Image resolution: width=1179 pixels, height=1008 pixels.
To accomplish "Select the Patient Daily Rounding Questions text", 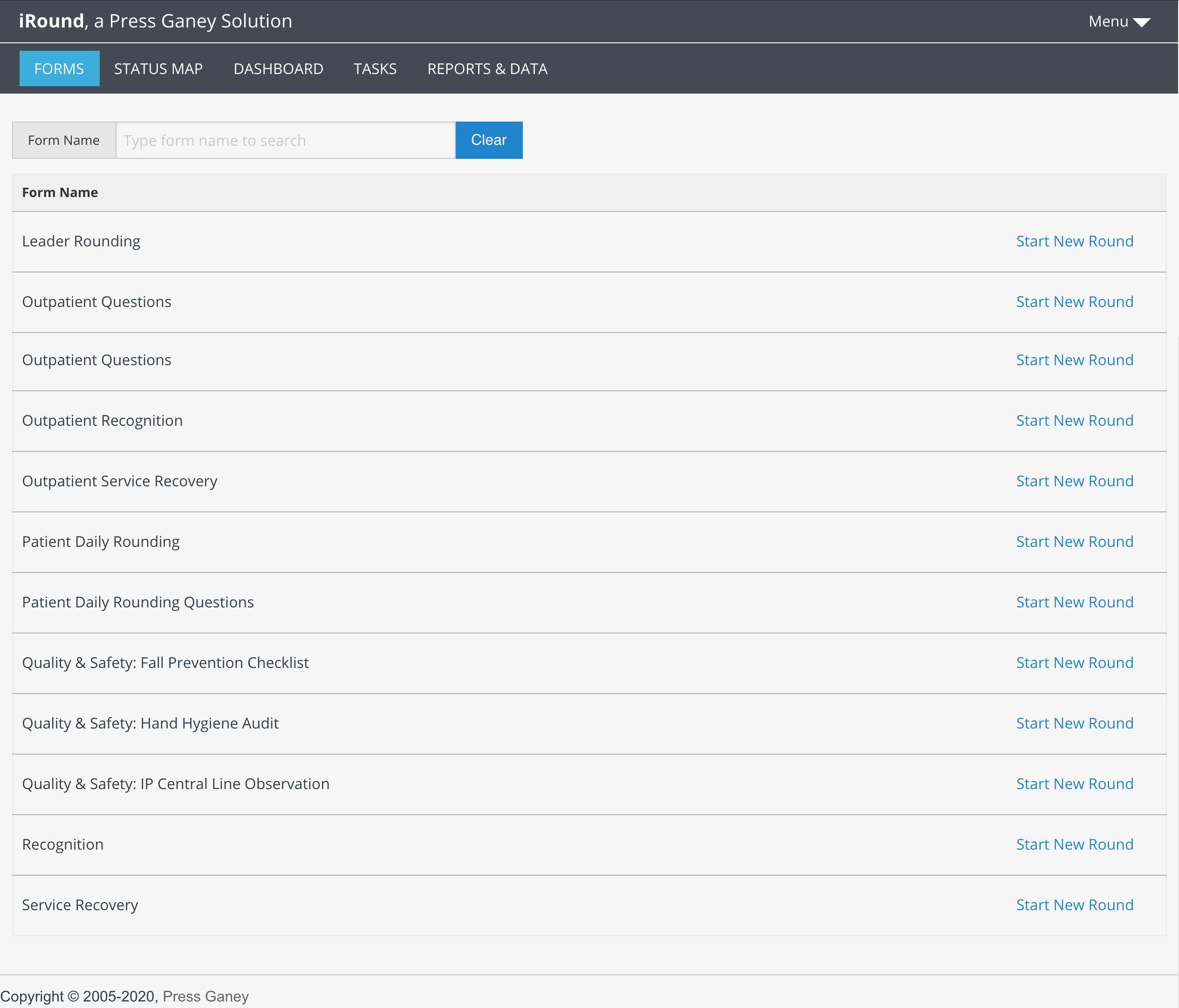I will pyautogui.click(x=137, y=603).
